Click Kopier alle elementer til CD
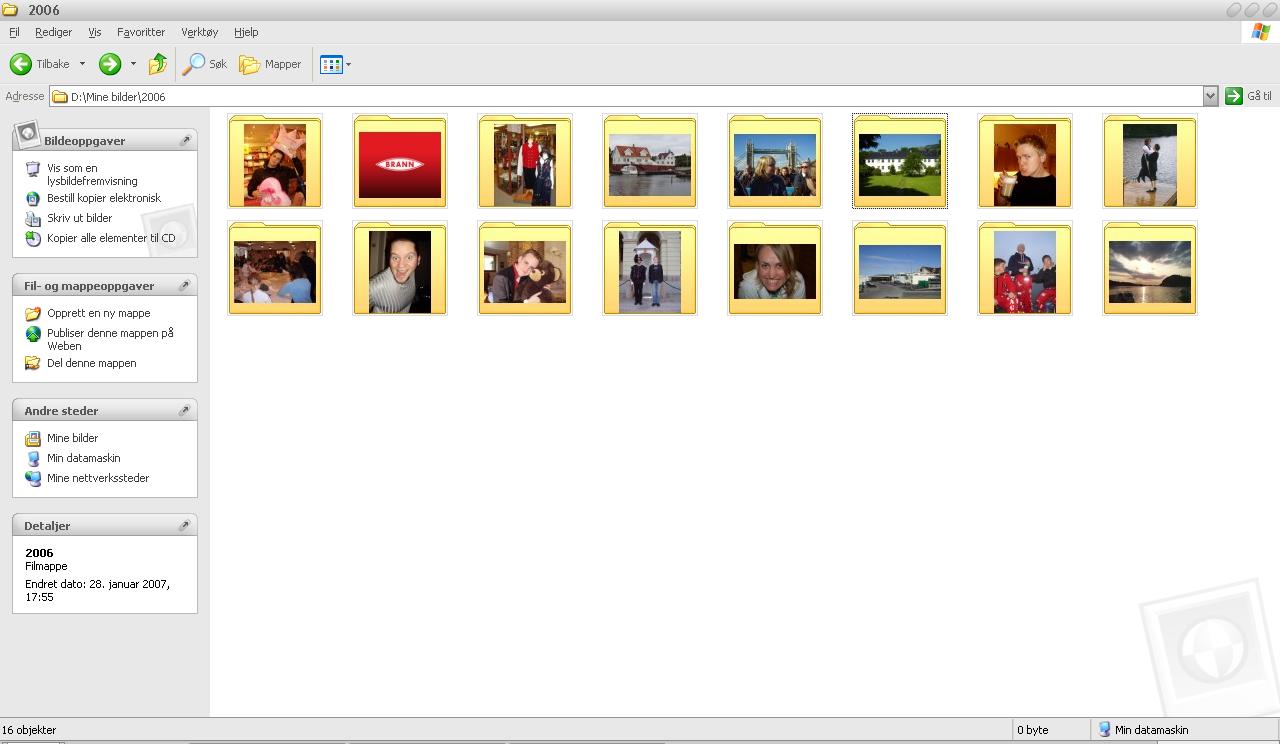Screen dimensions: 1280x744 click(x=111, y=238)
